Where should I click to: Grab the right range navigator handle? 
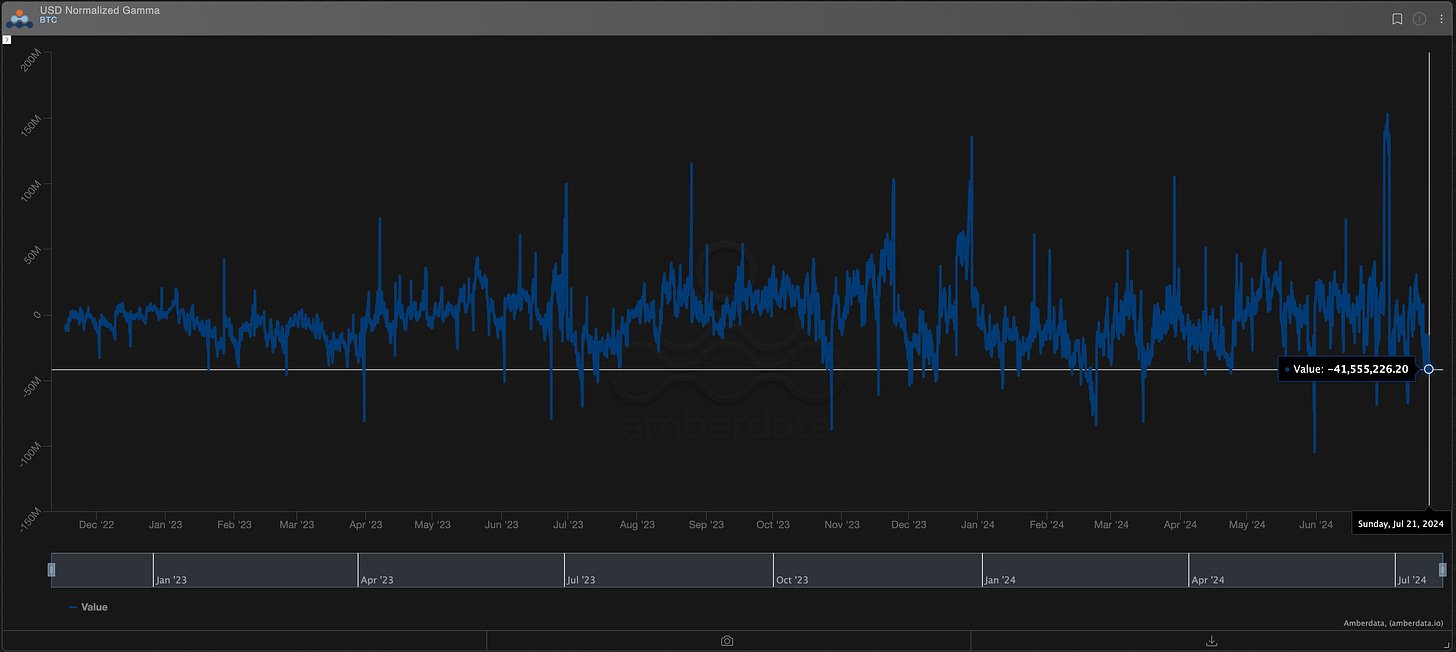point(1442,570)
